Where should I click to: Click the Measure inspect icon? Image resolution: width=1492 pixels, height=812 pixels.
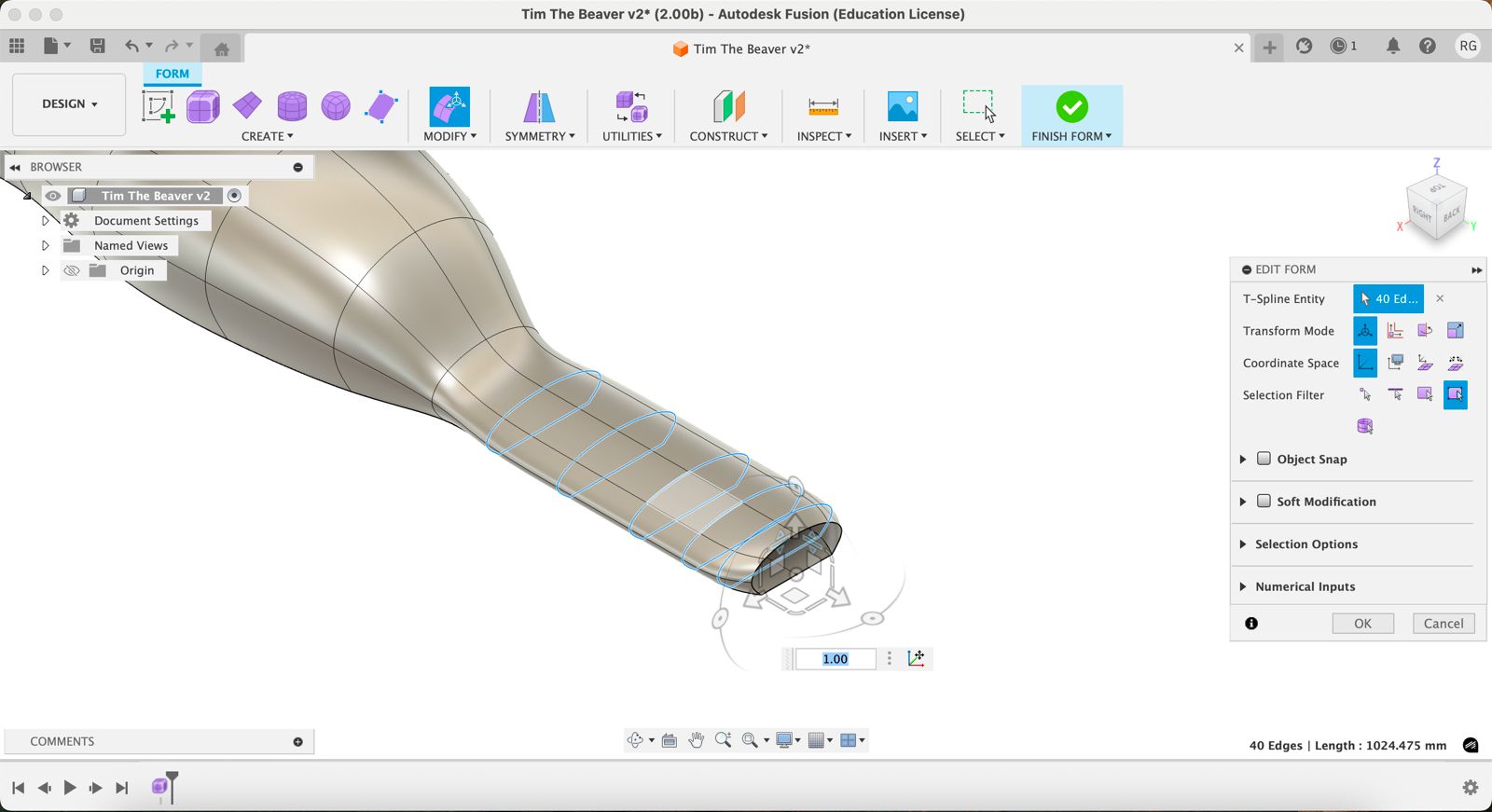(822, 106)
